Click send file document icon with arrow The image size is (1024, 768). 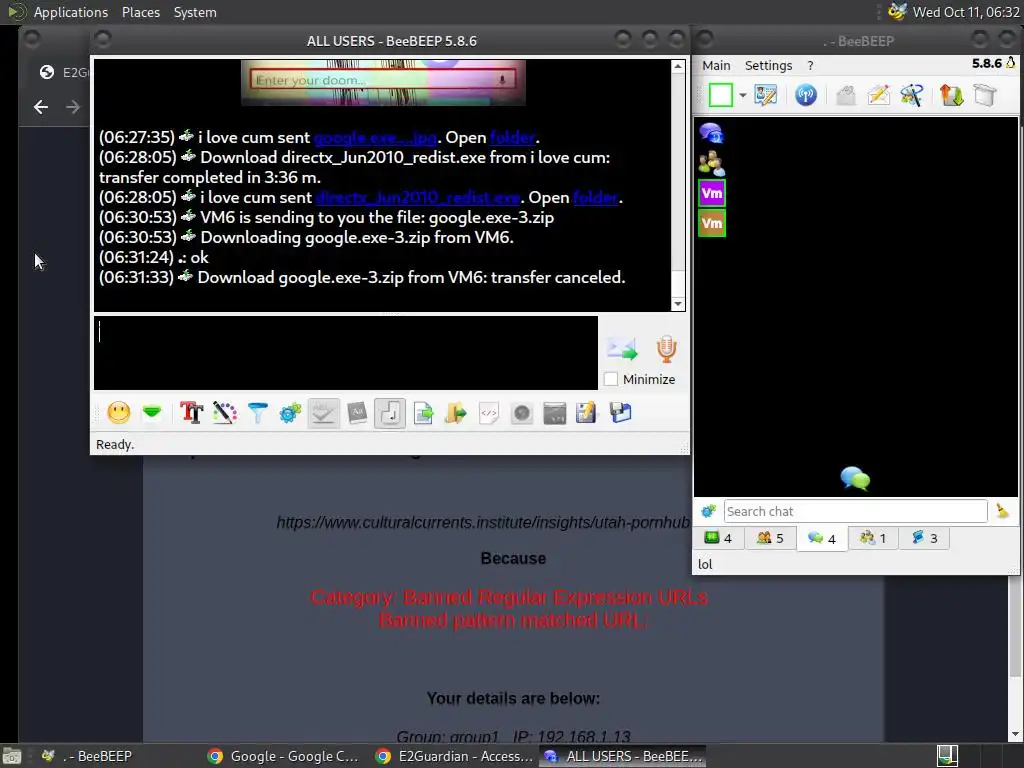[423, 413]
